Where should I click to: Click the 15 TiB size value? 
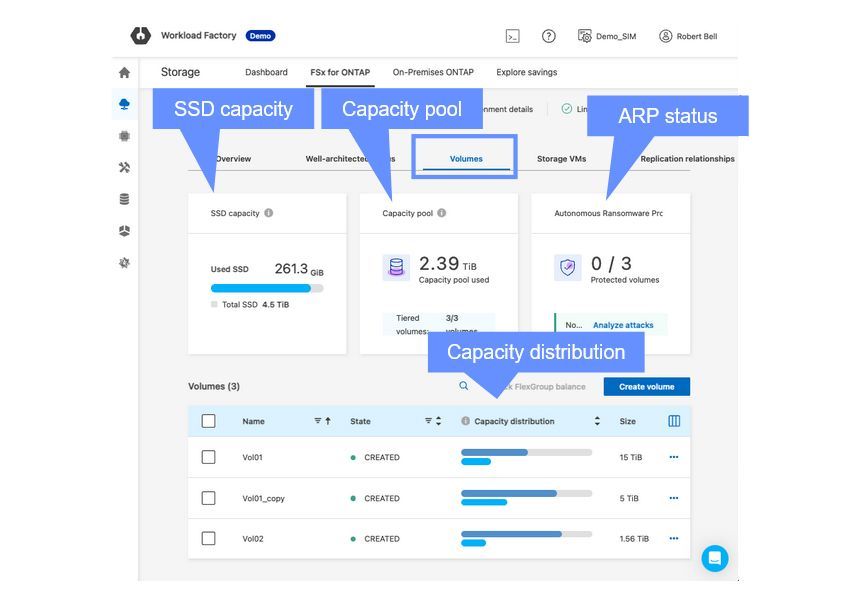(631, 457)
